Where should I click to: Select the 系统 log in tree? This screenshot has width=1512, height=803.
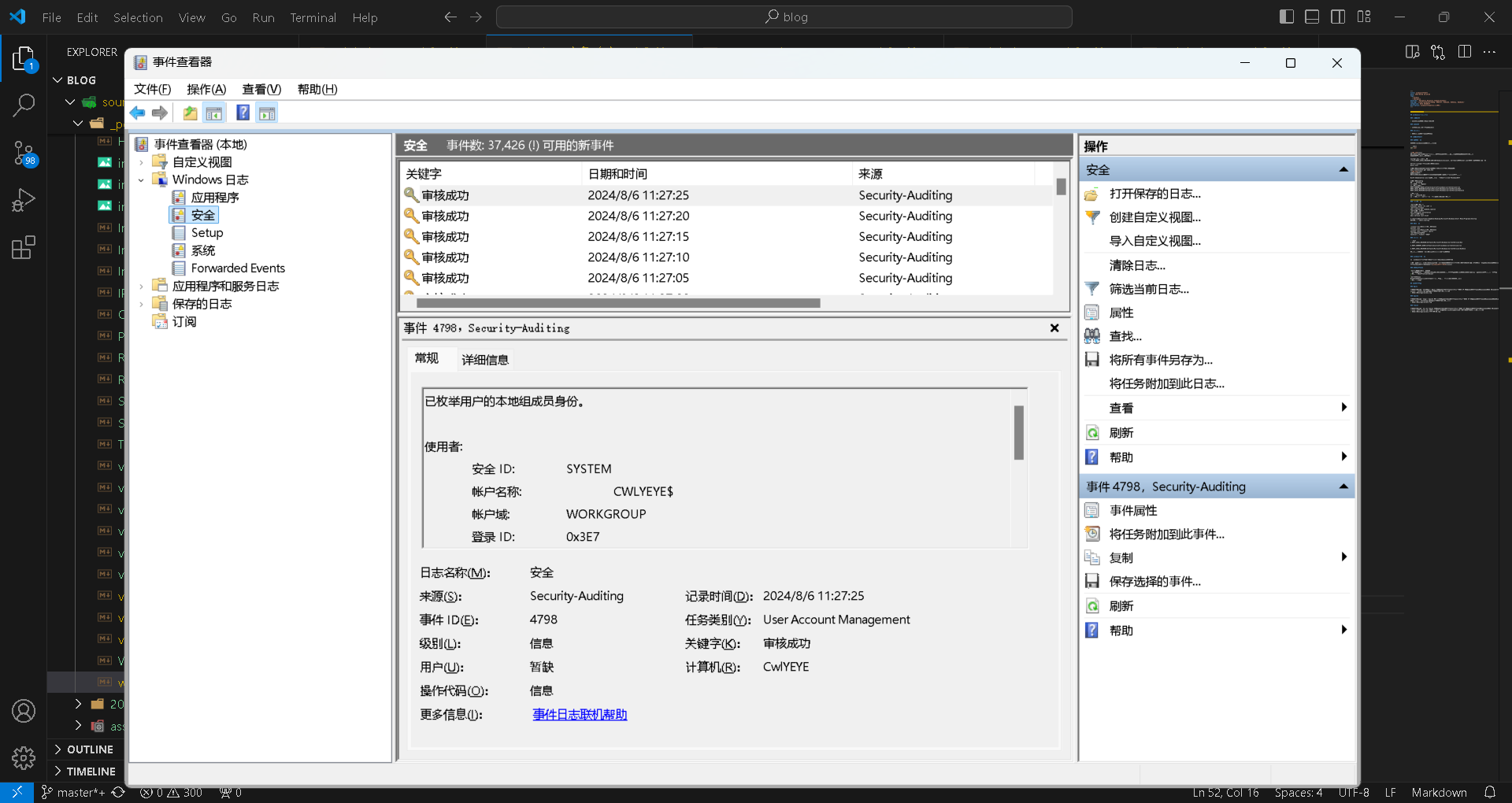pyautogui.click(x=202, y=250)
